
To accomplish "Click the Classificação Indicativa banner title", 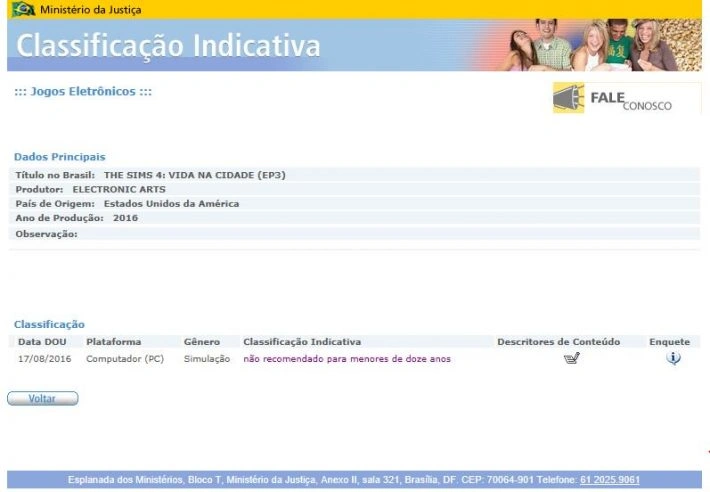I will tap(169, 46).
